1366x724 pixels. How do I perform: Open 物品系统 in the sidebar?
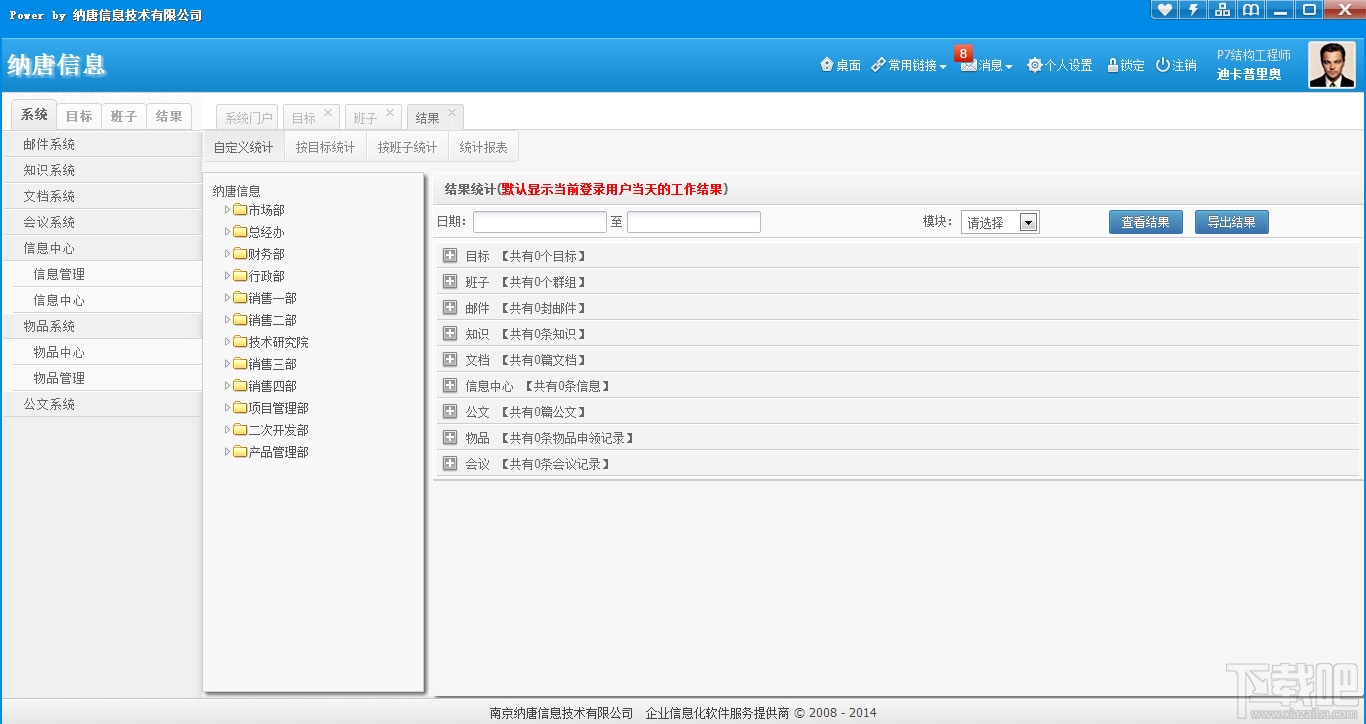click(102, 327)
